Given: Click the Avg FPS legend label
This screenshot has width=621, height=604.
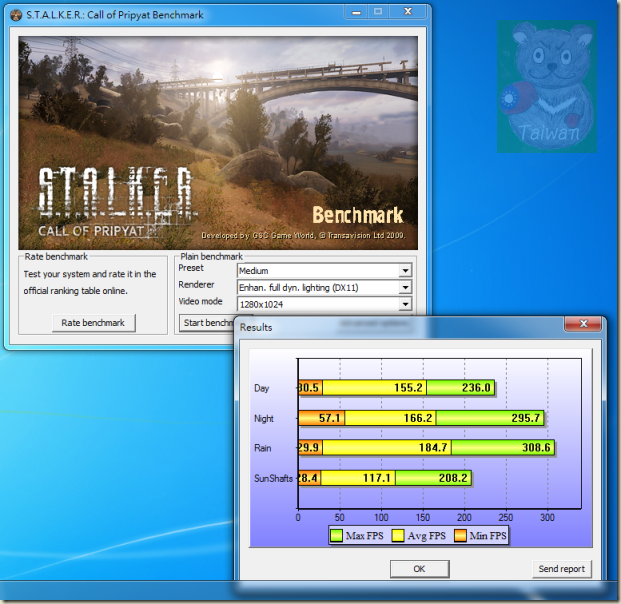Looking at the screenshot, I should pyautogui.click(x=427, y=536).
